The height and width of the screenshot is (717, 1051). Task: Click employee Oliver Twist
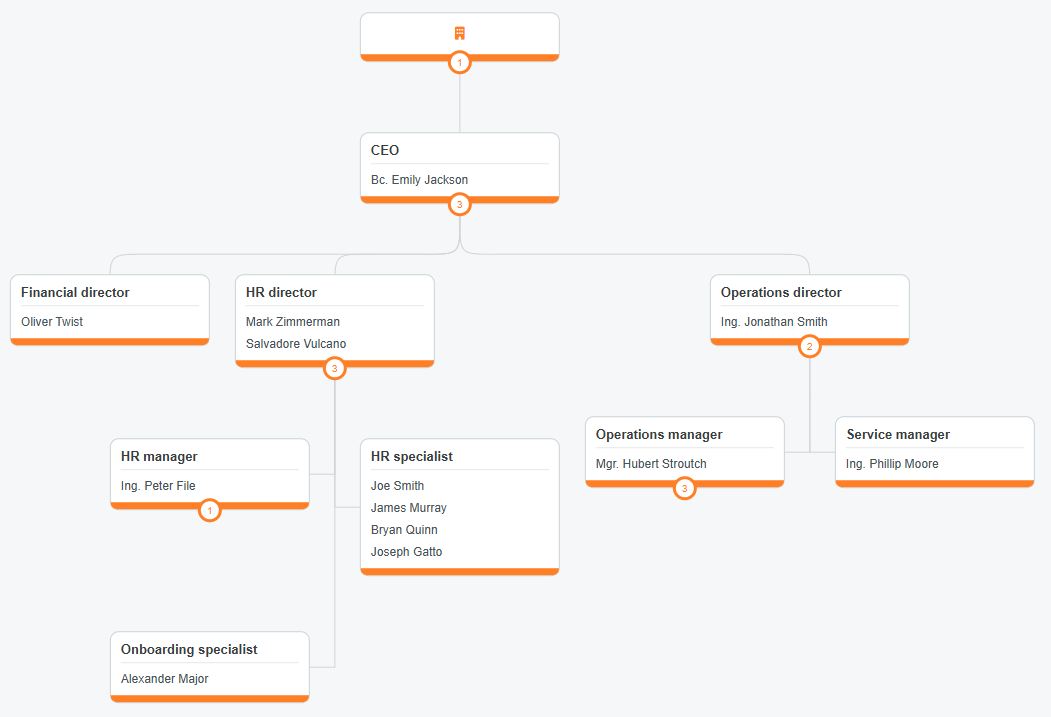coord(52,322)
